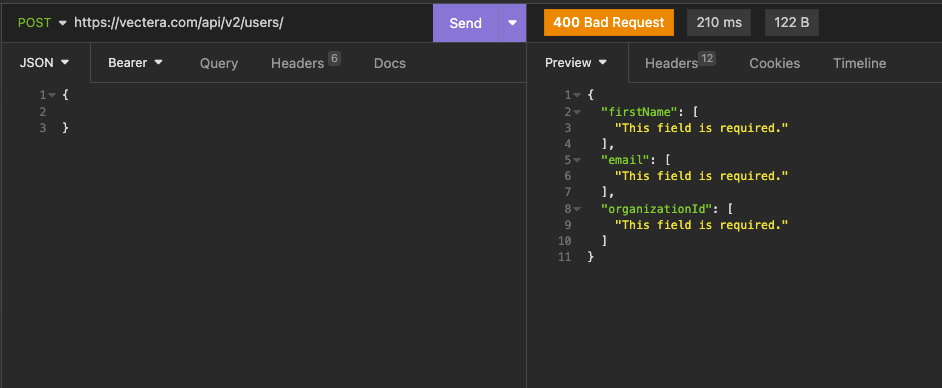The height and width of the screenshot is (388, 942).
Task: Click the 122 B response size tag
Action: point(792,23)
